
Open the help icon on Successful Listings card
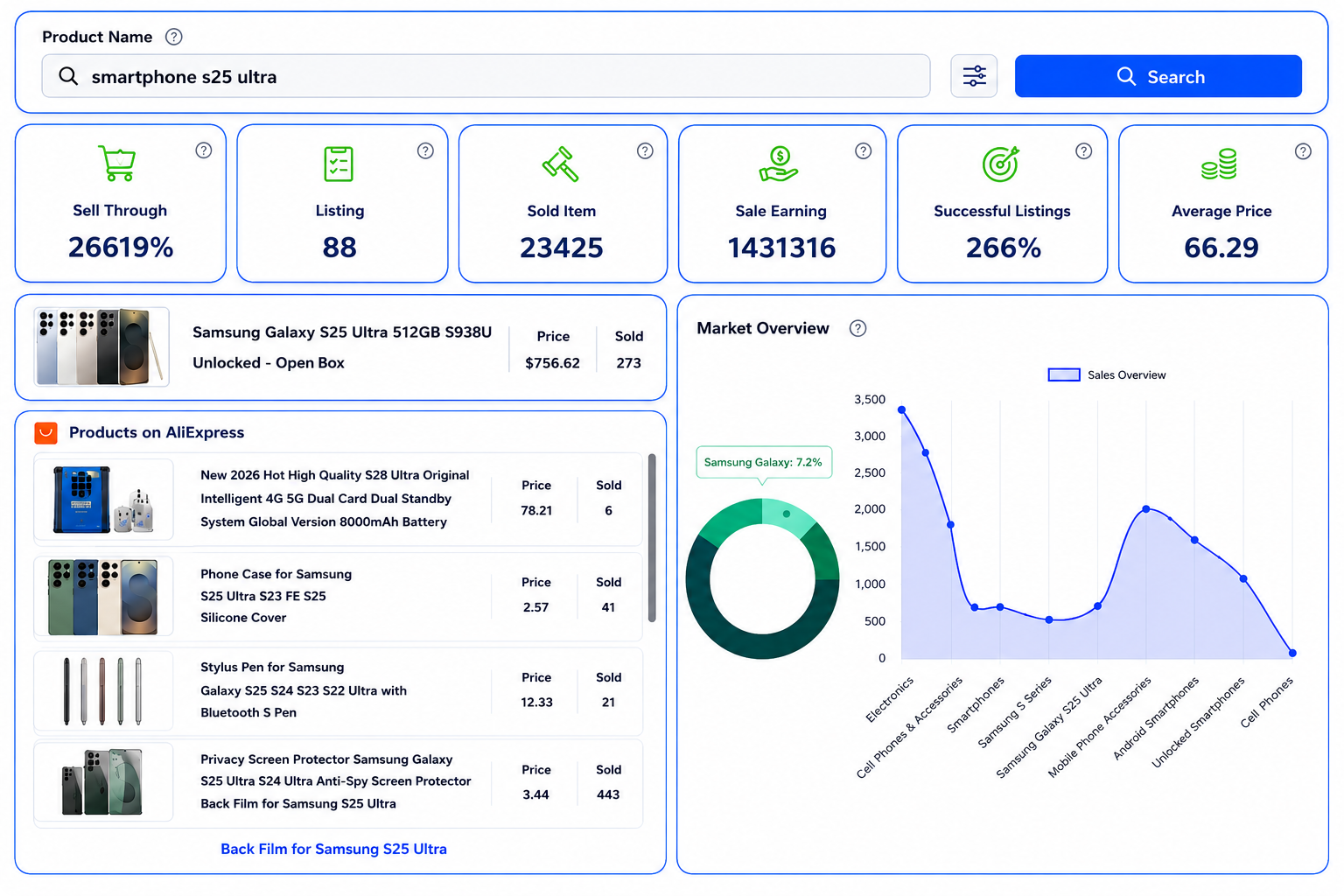[x=1084, y=150]
